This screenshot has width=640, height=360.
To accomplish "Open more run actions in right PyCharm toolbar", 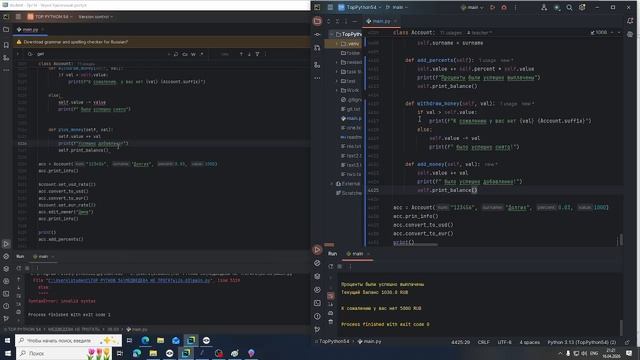I will [516, 7].
